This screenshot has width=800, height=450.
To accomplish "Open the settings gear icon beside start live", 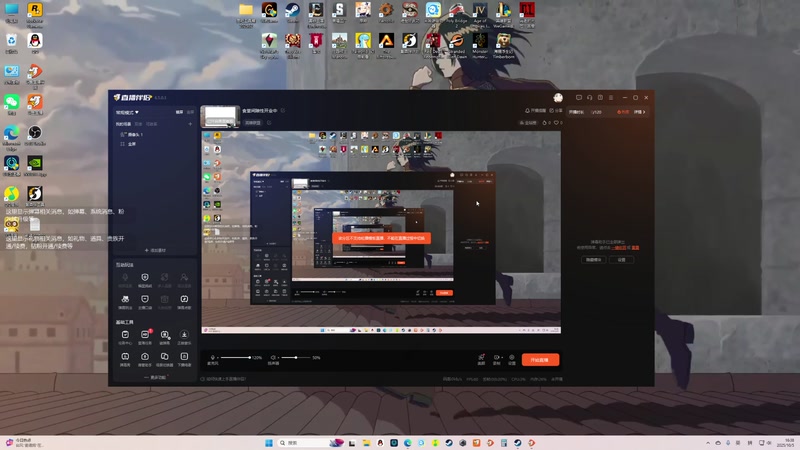I will point(512,360).
